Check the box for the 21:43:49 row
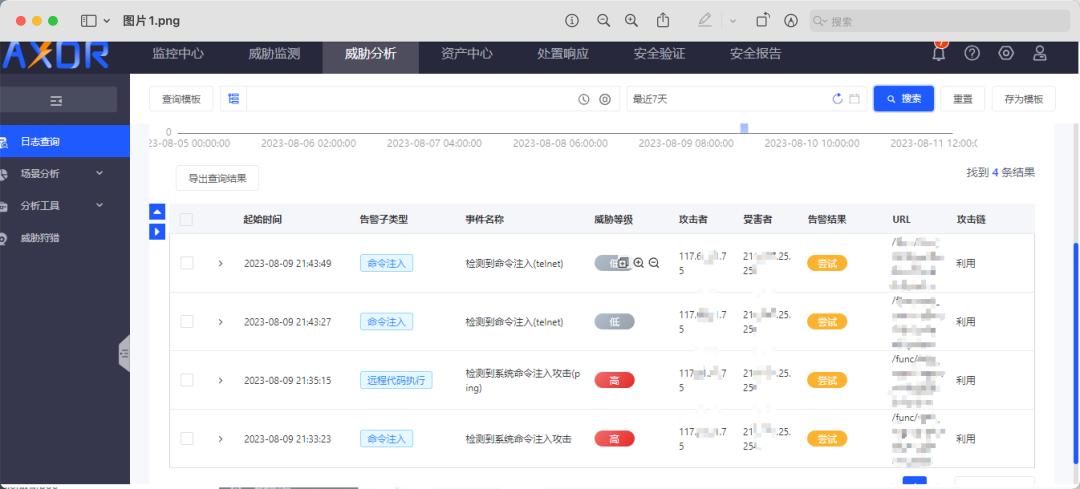 (186, 263)
